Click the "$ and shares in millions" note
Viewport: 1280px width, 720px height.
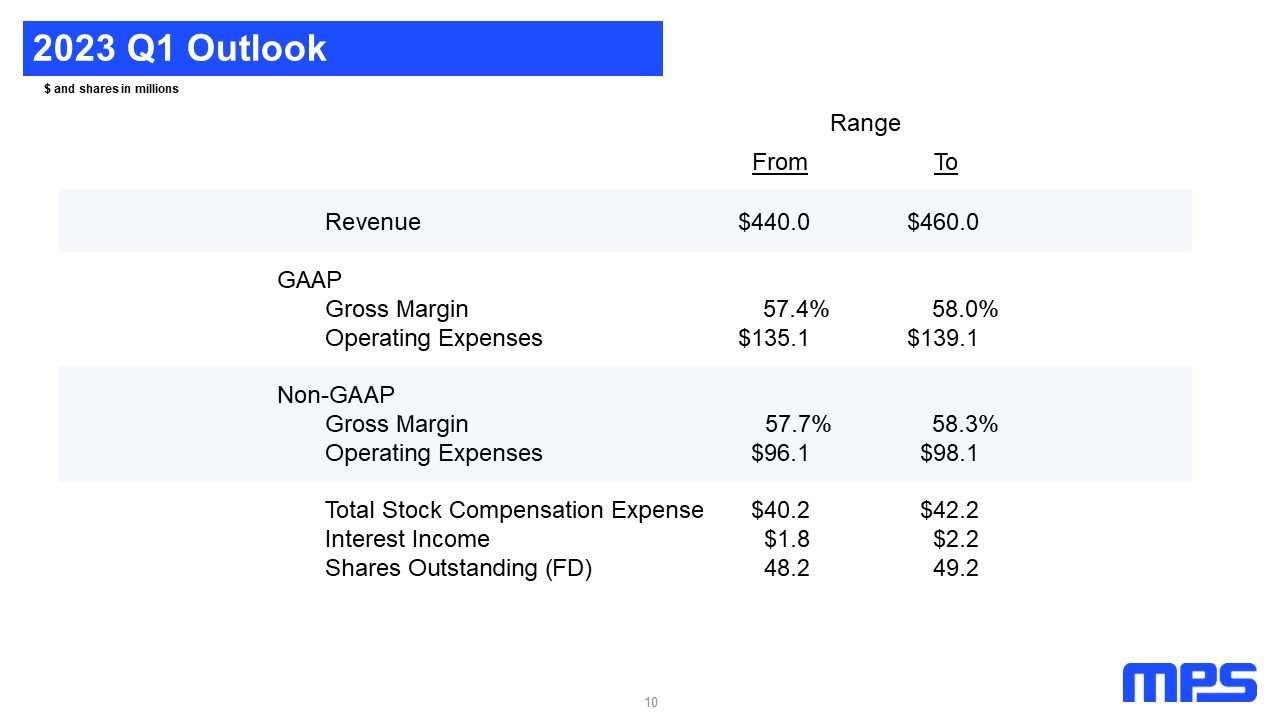pyautogui.click(x=111, y=89)
